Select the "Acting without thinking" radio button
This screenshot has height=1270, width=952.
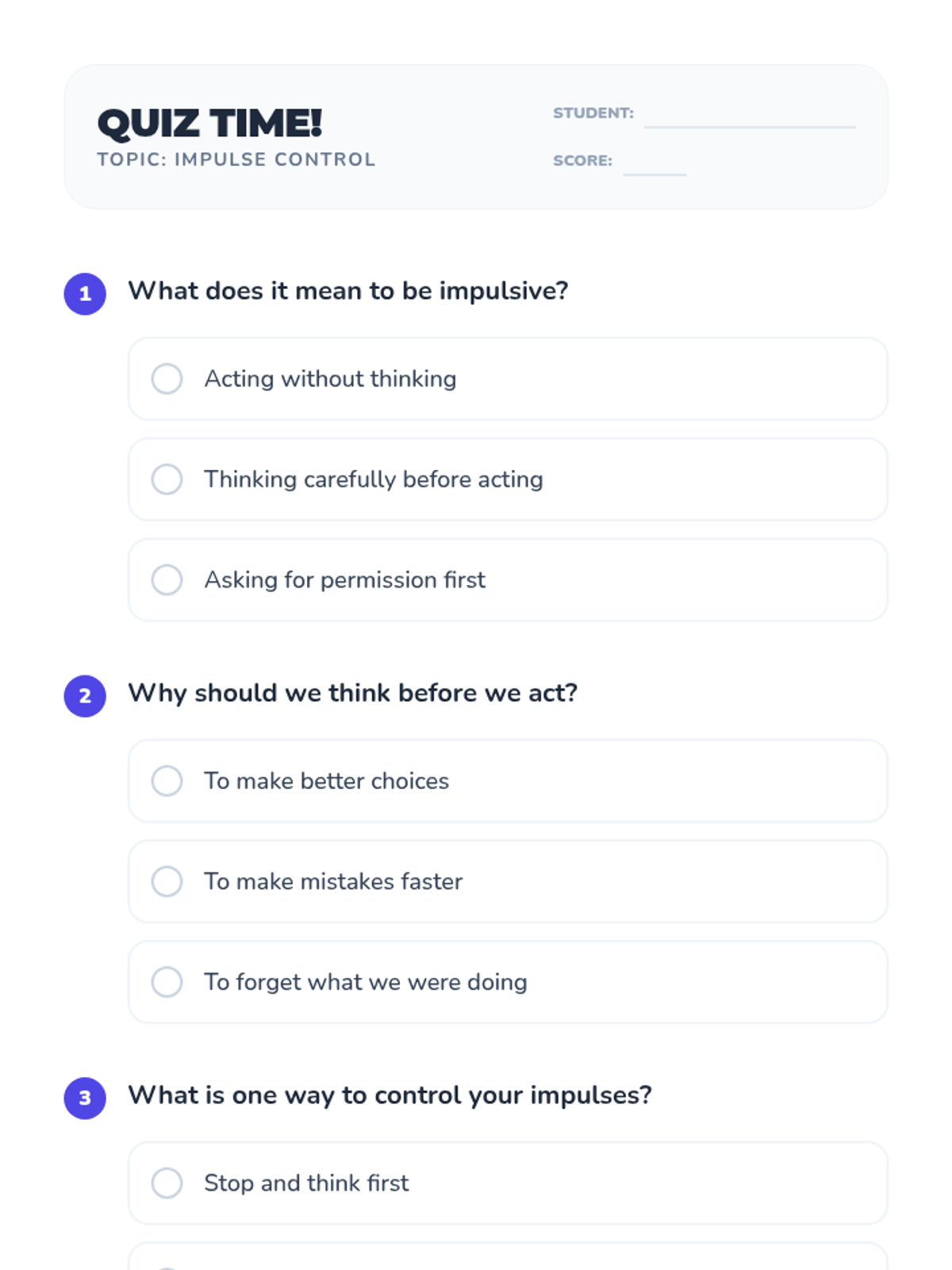pyautogui.click(x=167, y=379)
